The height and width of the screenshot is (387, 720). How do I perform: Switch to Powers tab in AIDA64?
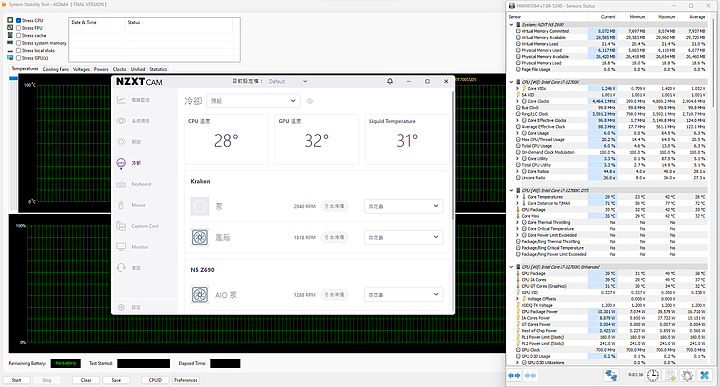(x=101, y=69)
